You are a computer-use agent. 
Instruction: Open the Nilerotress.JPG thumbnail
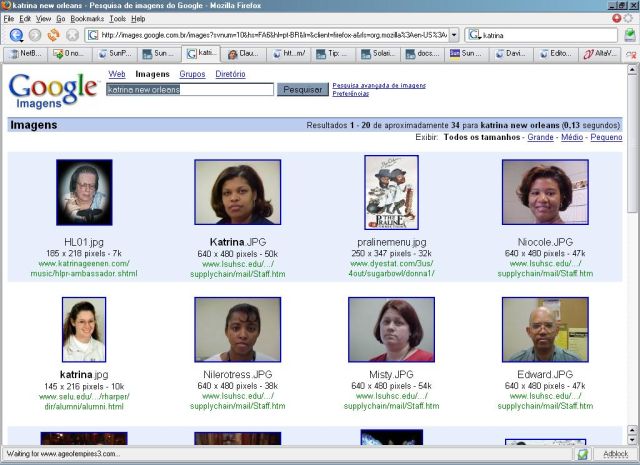(238, 329)
